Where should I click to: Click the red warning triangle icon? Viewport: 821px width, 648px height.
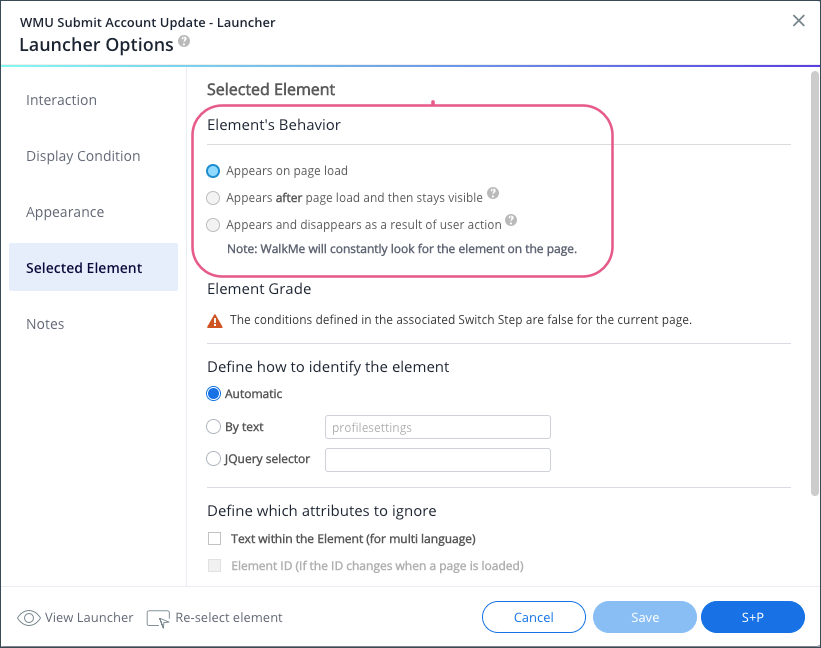215,321
